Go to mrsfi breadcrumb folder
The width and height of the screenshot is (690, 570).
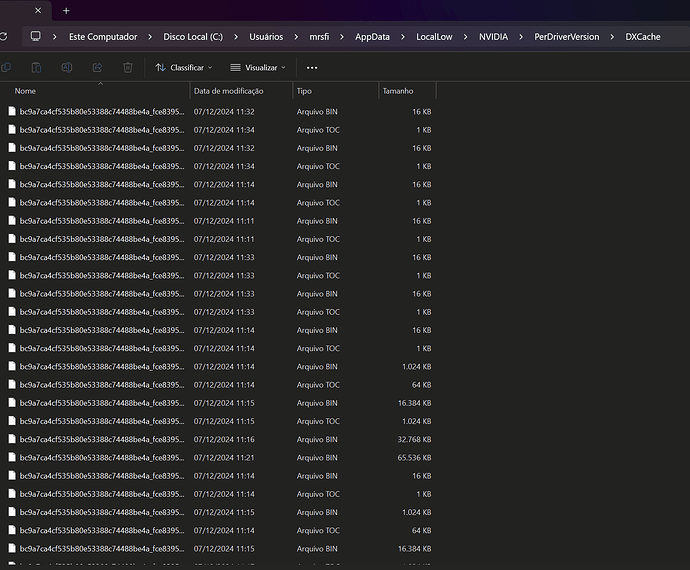coord(319,37)
